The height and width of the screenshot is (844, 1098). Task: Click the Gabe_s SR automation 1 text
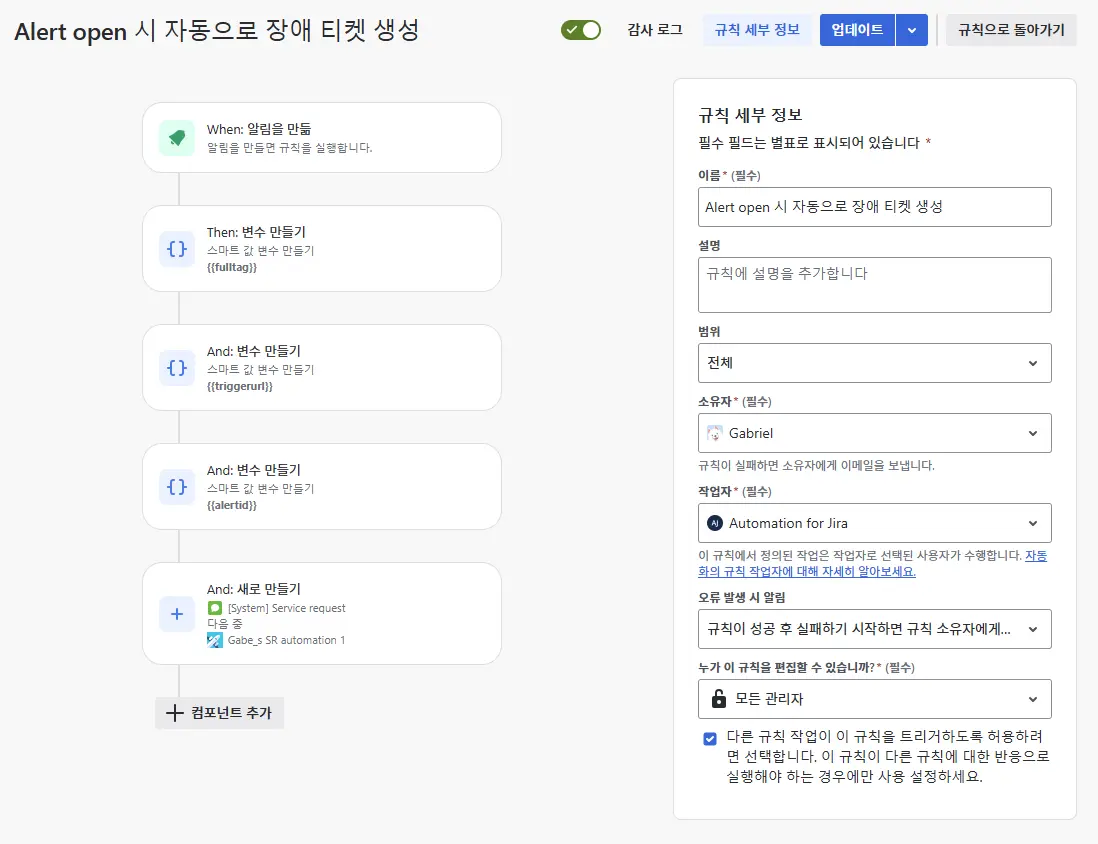coord(286,640)
